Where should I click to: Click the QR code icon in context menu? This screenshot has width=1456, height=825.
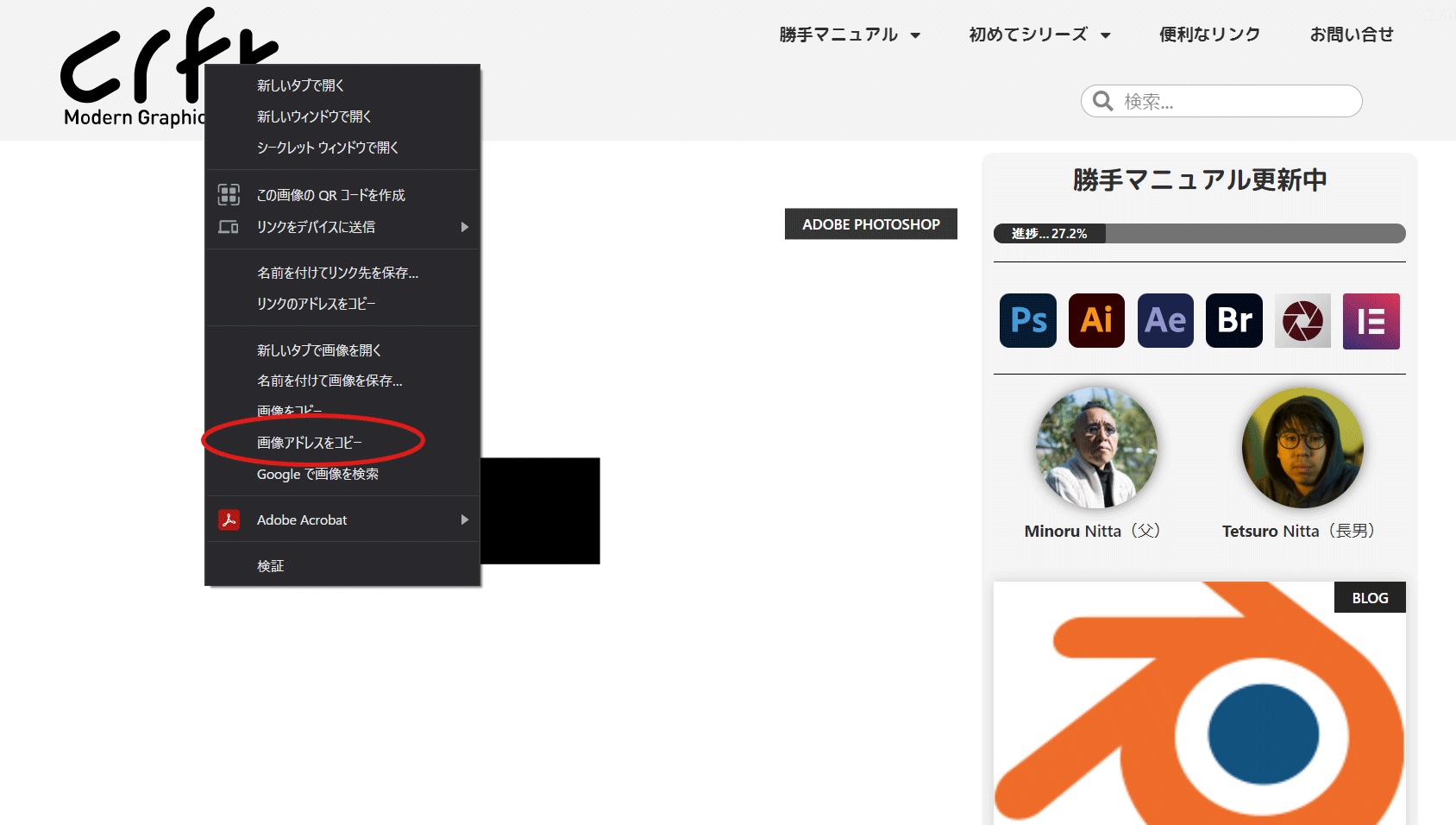coord(229,195)
